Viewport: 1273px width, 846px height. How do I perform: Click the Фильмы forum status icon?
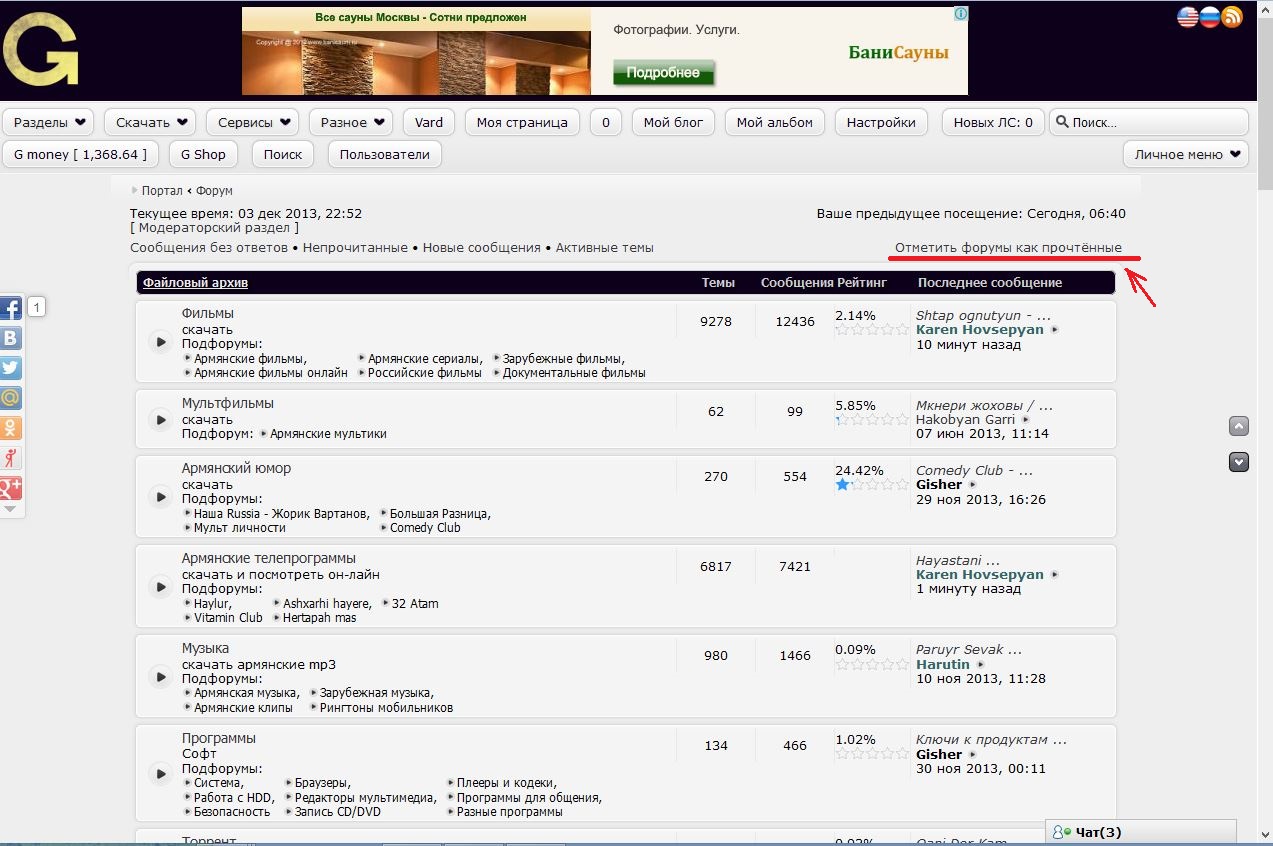[160, 342]
